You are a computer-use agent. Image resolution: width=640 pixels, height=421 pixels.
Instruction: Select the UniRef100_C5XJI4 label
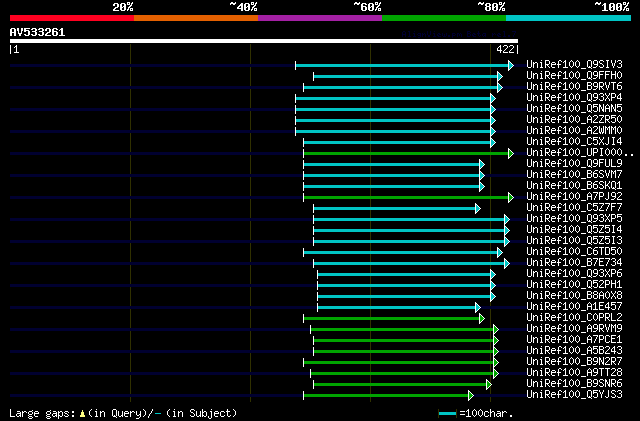(574, 142)
